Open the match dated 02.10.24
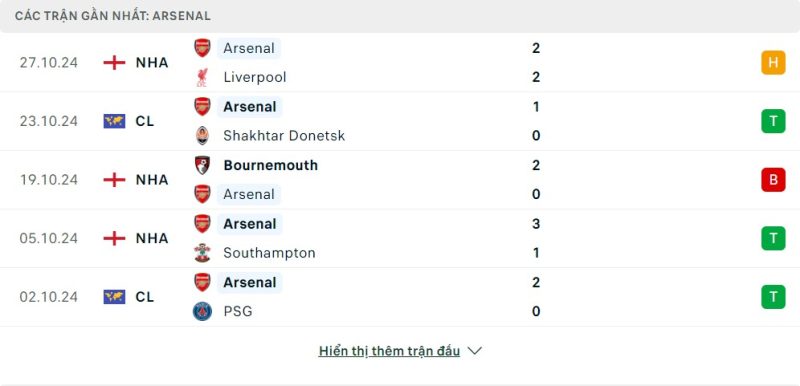800x386 pixels. pyautogui.click(x=400, y=297)
